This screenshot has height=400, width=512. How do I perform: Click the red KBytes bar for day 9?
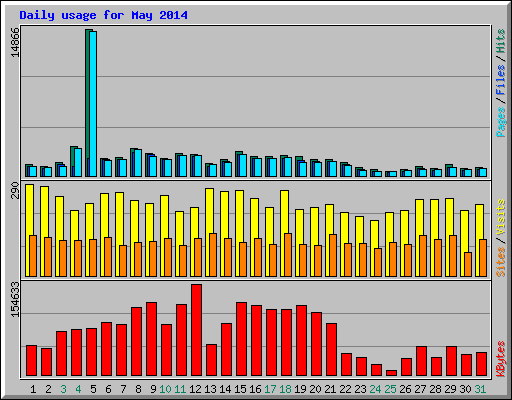(151, 339)
